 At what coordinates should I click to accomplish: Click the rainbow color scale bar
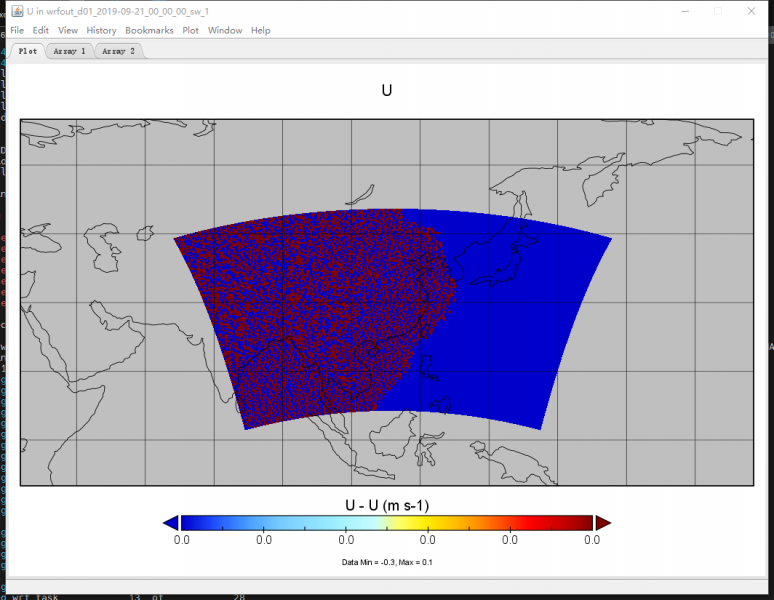click(x=387, y=522)
